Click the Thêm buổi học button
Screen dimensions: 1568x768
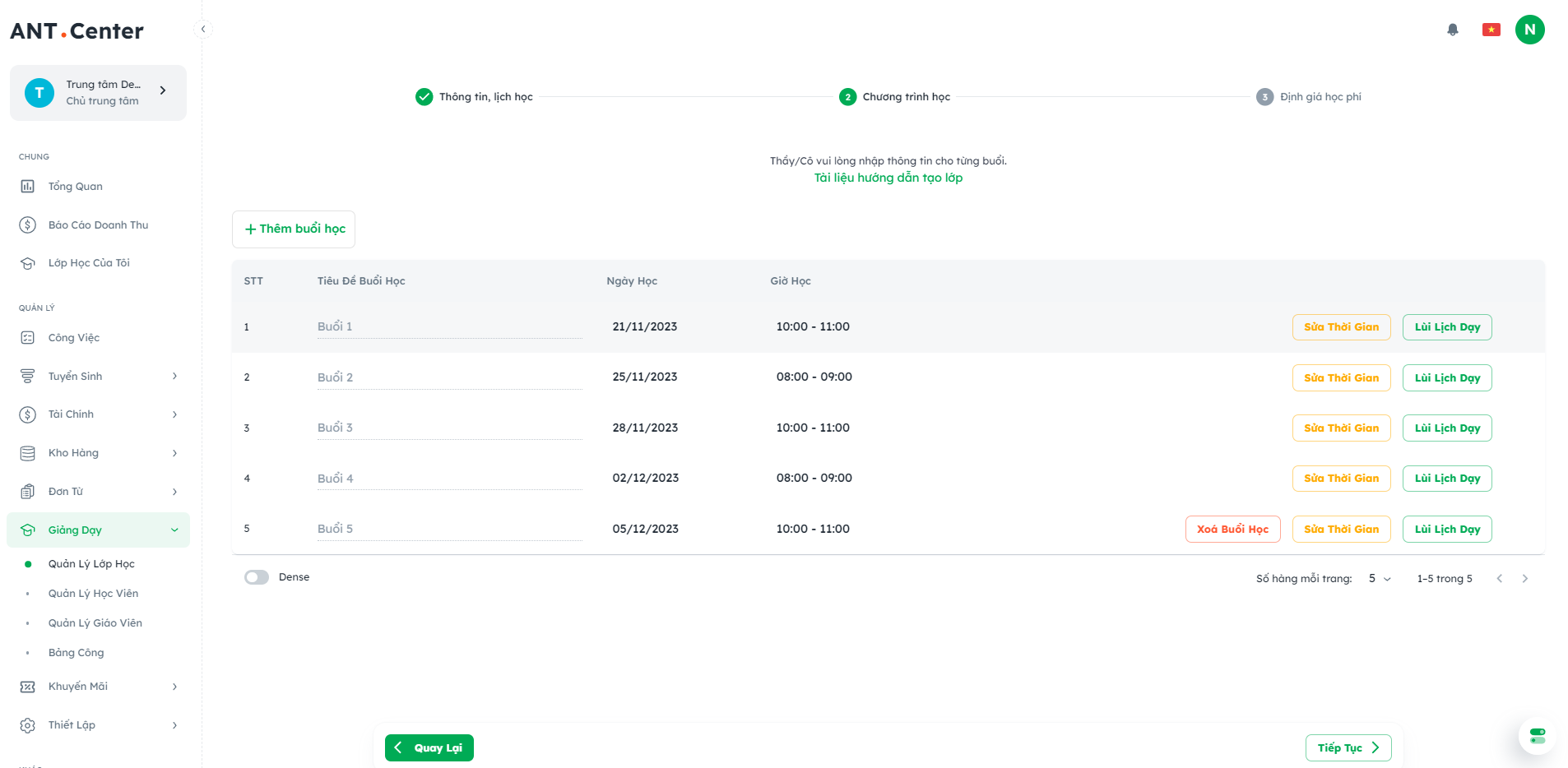click(x=294, y=229)
